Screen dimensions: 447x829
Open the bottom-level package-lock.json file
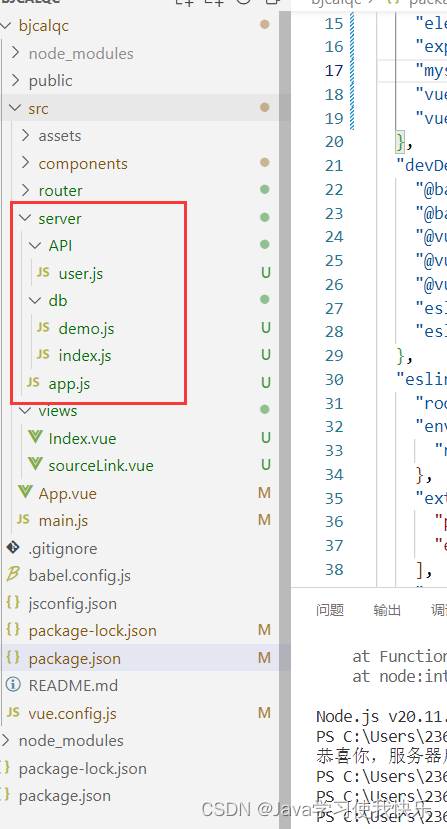(x=83, y=769)
